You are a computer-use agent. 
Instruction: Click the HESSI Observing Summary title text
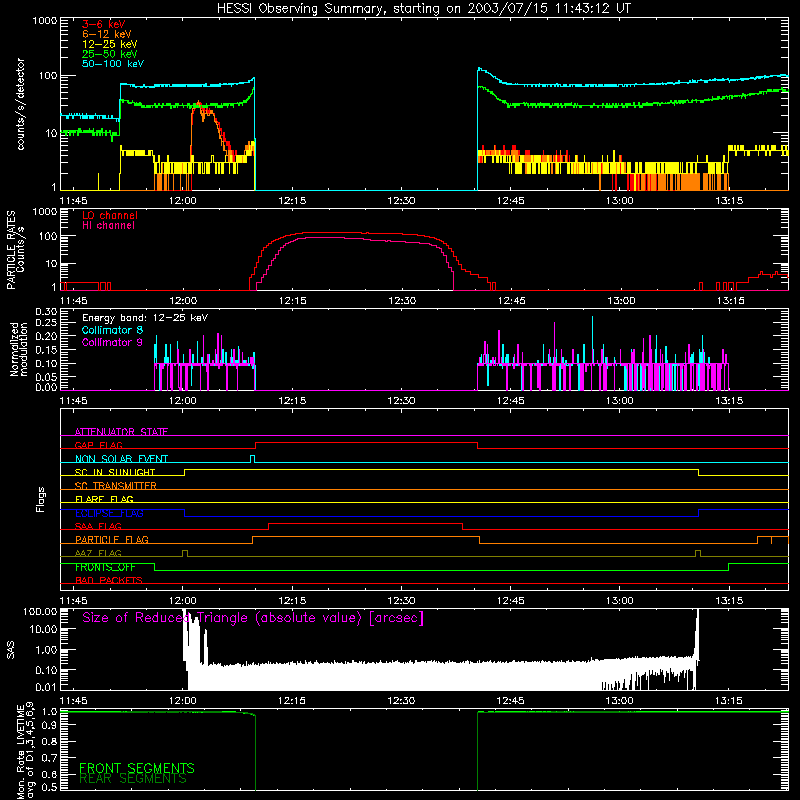point(423,9)
